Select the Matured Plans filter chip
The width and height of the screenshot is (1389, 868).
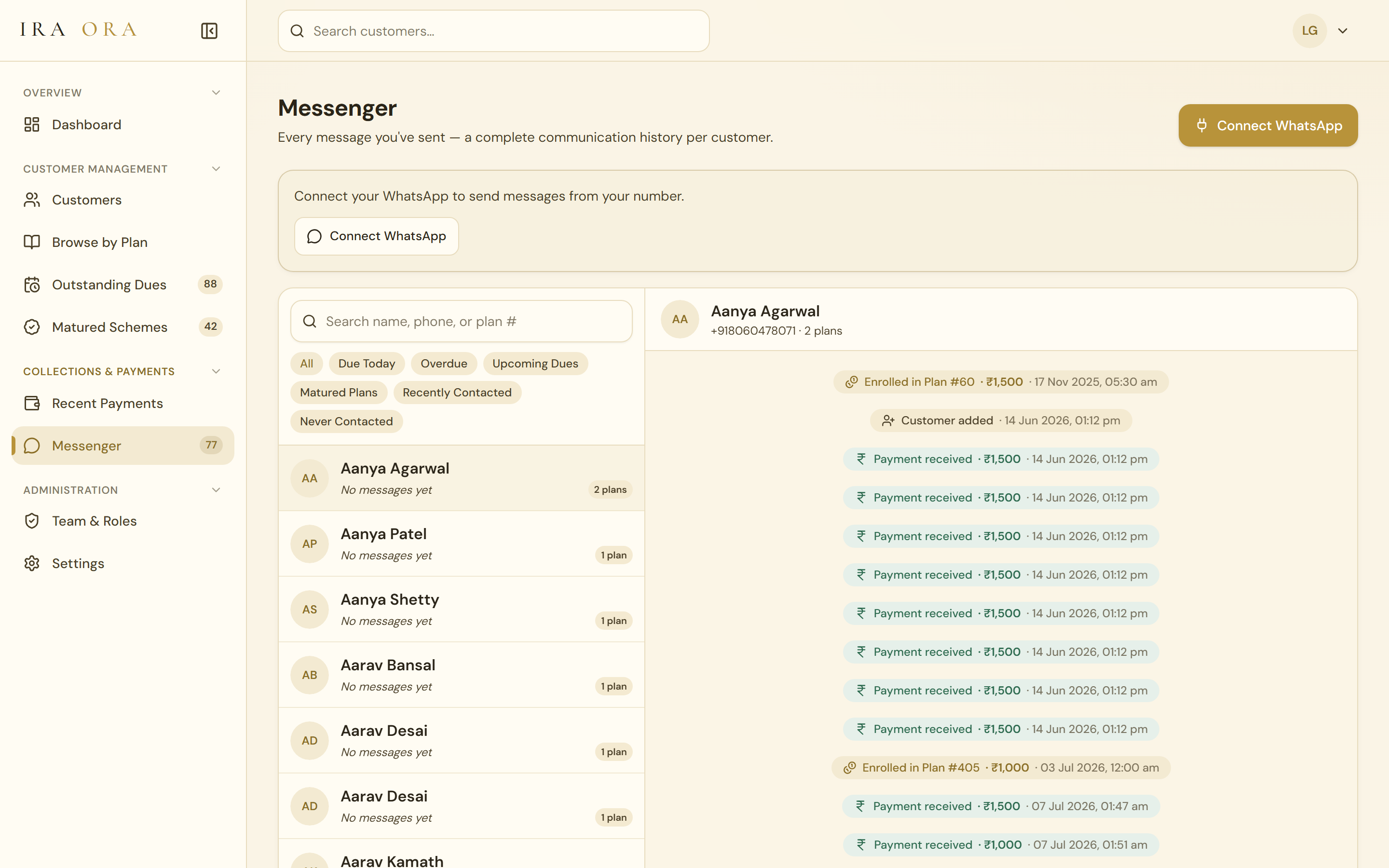pos(339,393)
